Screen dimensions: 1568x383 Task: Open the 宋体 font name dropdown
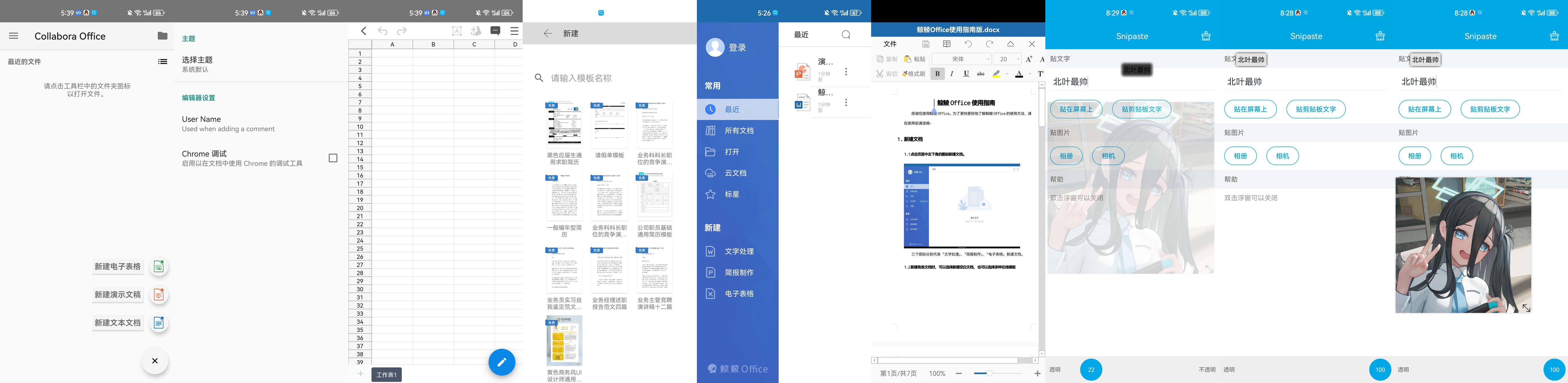click(962, 59)
